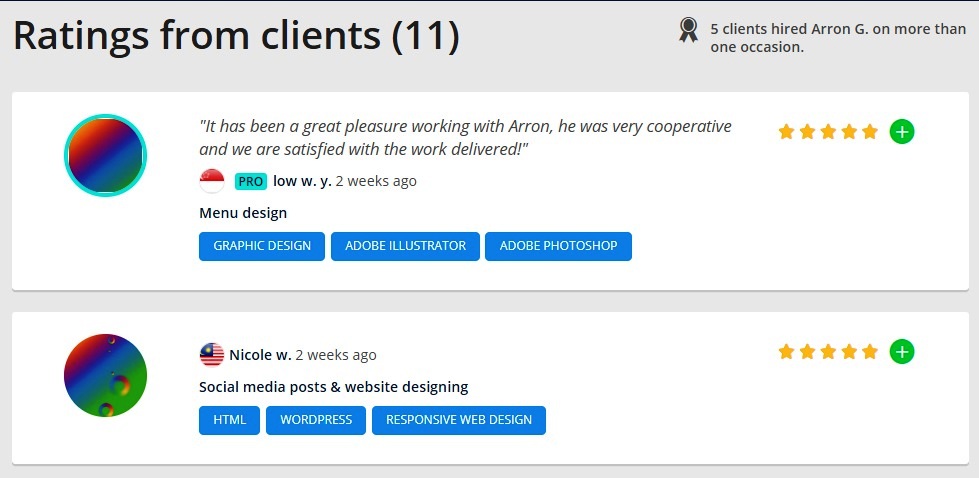Click the Malaysia flag icon
Viewport: 979px width, 478px height.
click(212, 355)
